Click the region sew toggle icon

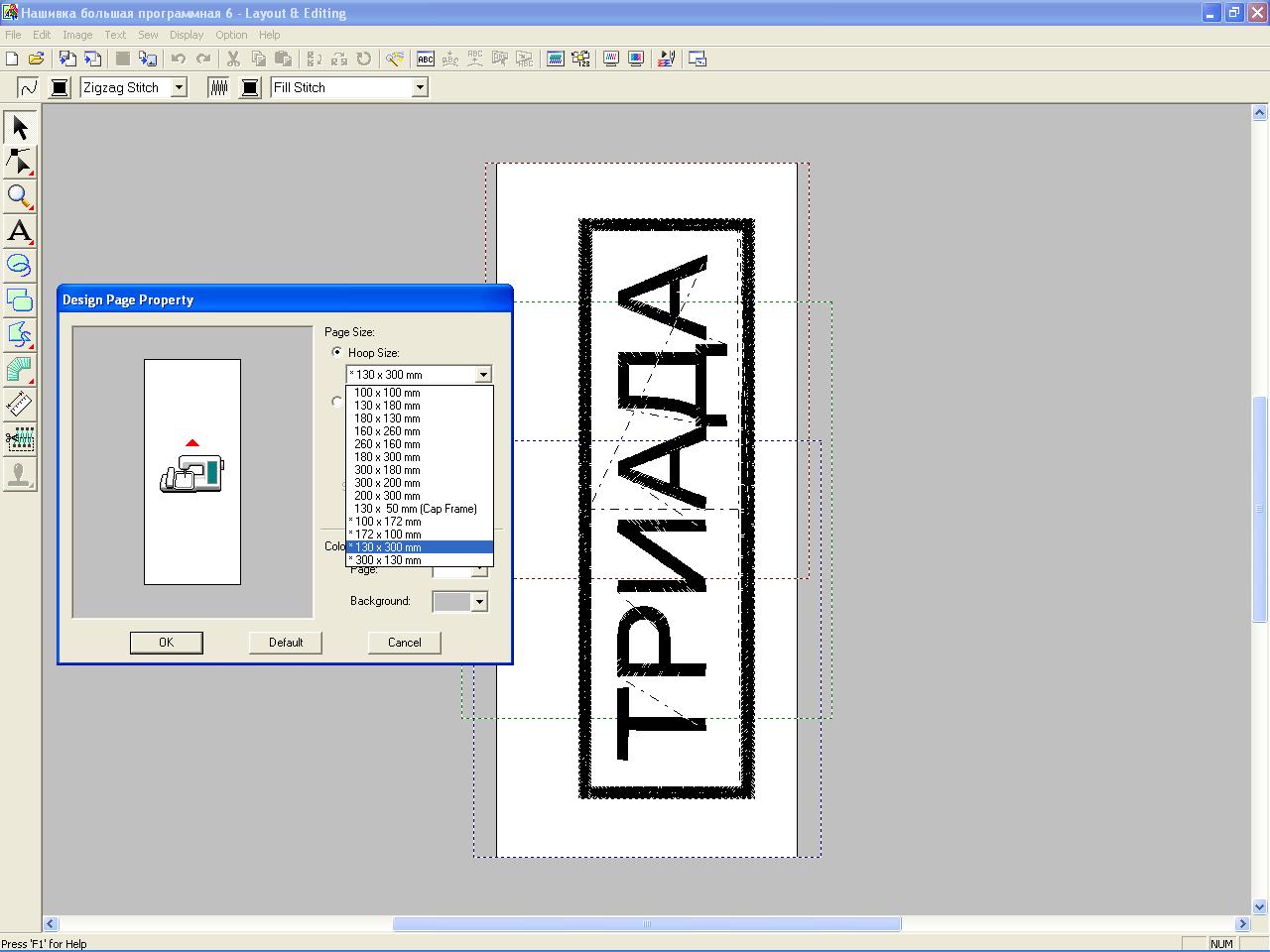(218, 87)
